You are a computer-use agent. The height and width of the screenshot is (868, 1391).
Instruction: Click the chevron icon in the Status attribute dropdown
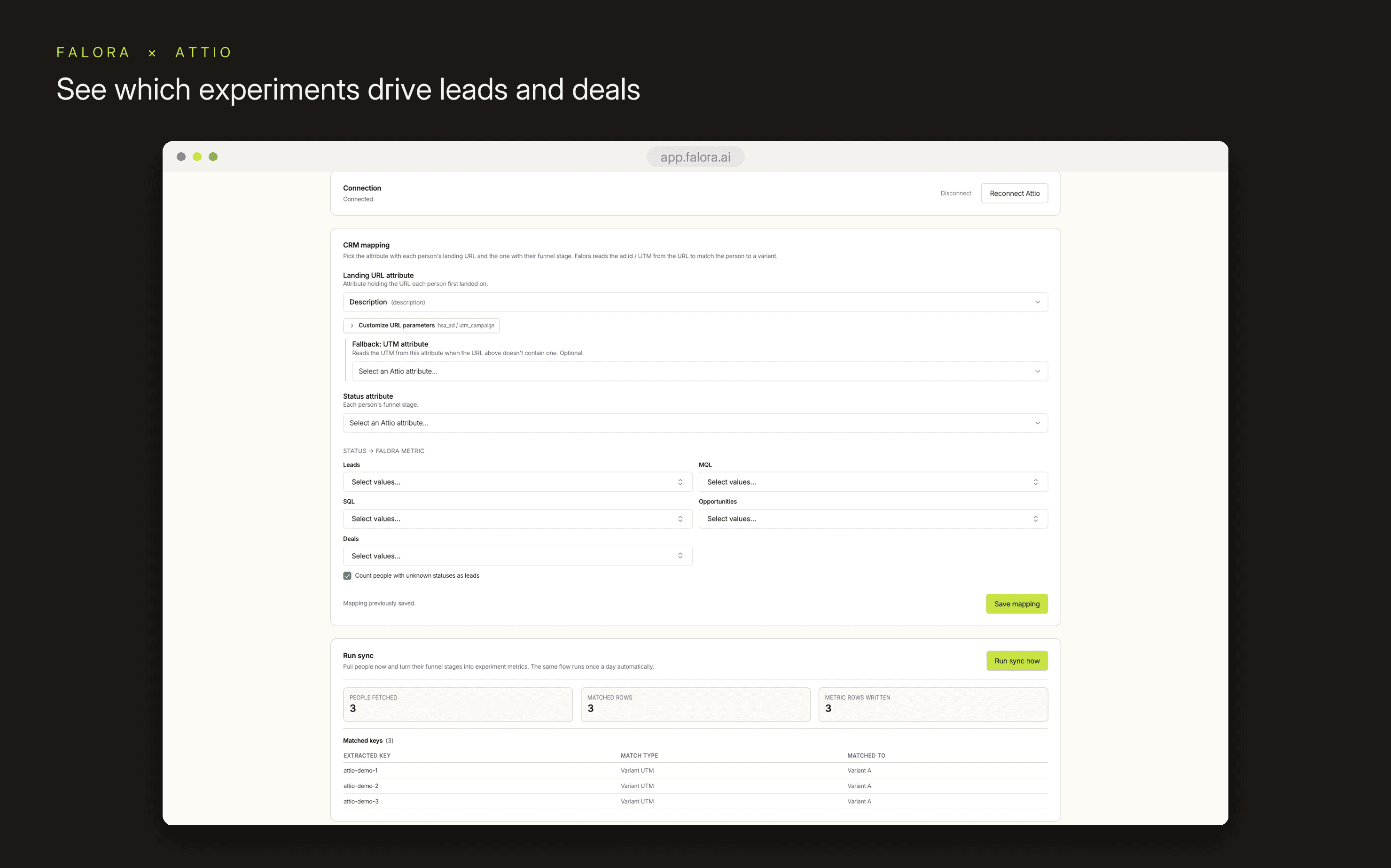(1037, 423)
